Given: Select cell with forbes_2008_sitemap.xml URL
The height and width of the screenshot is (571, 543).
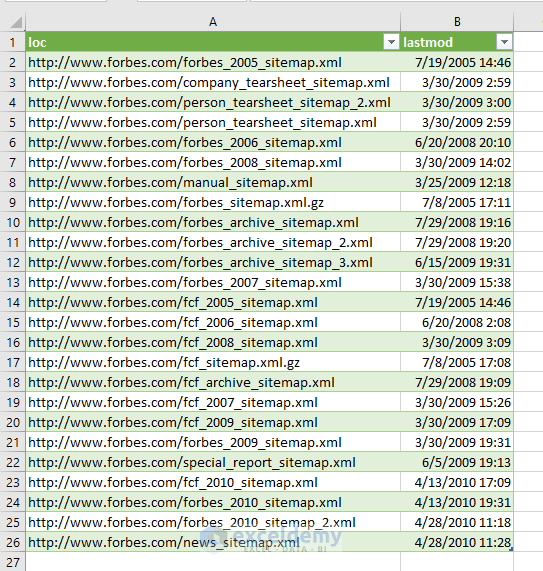Looking at the screenshot, I should (x=213, y=162).
